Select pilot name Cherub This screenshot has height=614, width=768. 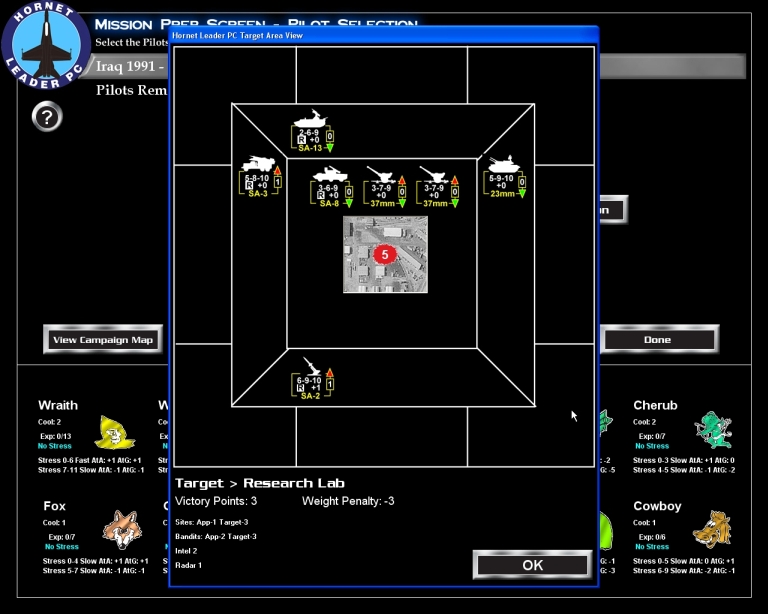pos(655,405)
